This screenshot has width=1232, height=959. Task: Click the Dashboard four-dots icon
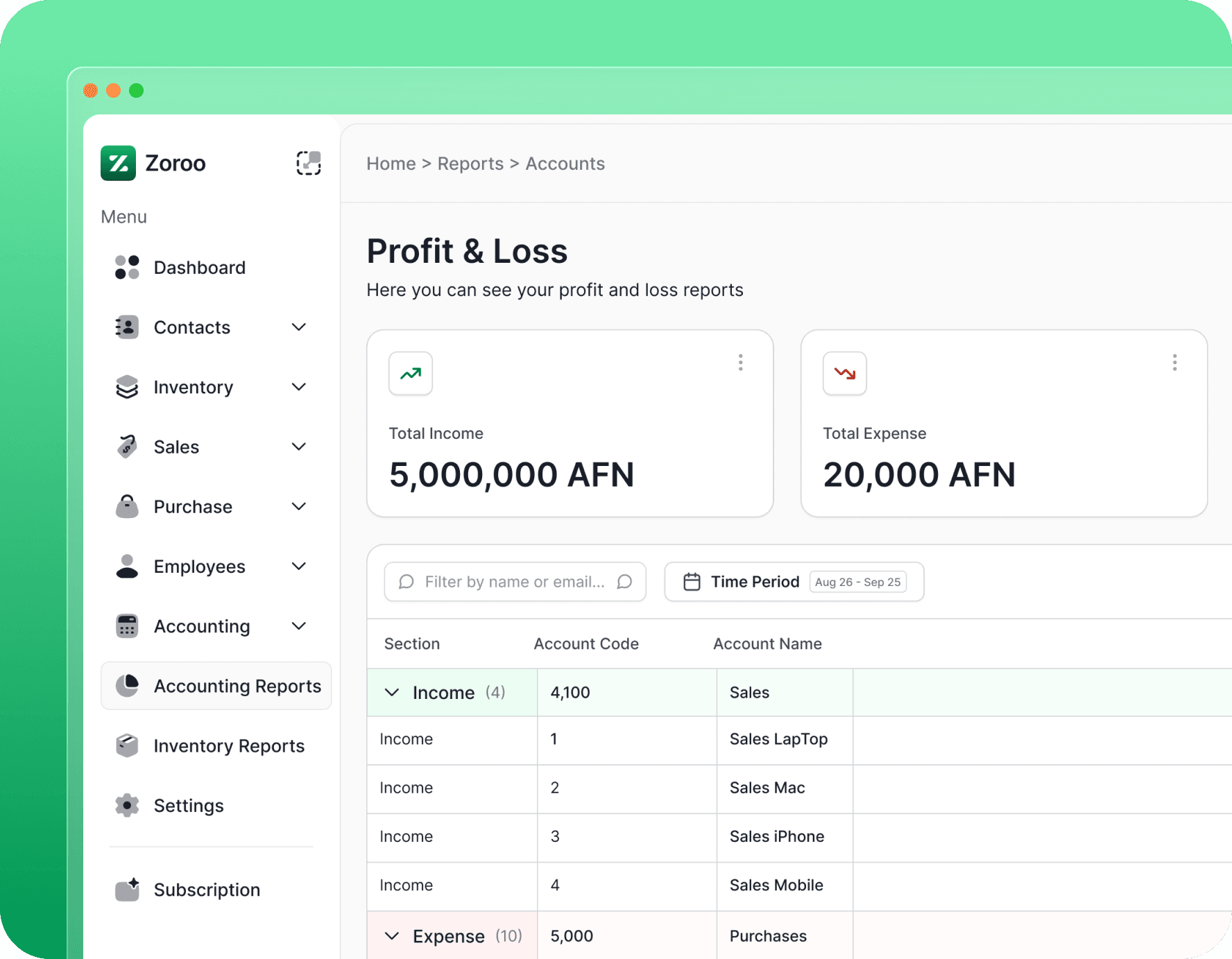(127, 268)
